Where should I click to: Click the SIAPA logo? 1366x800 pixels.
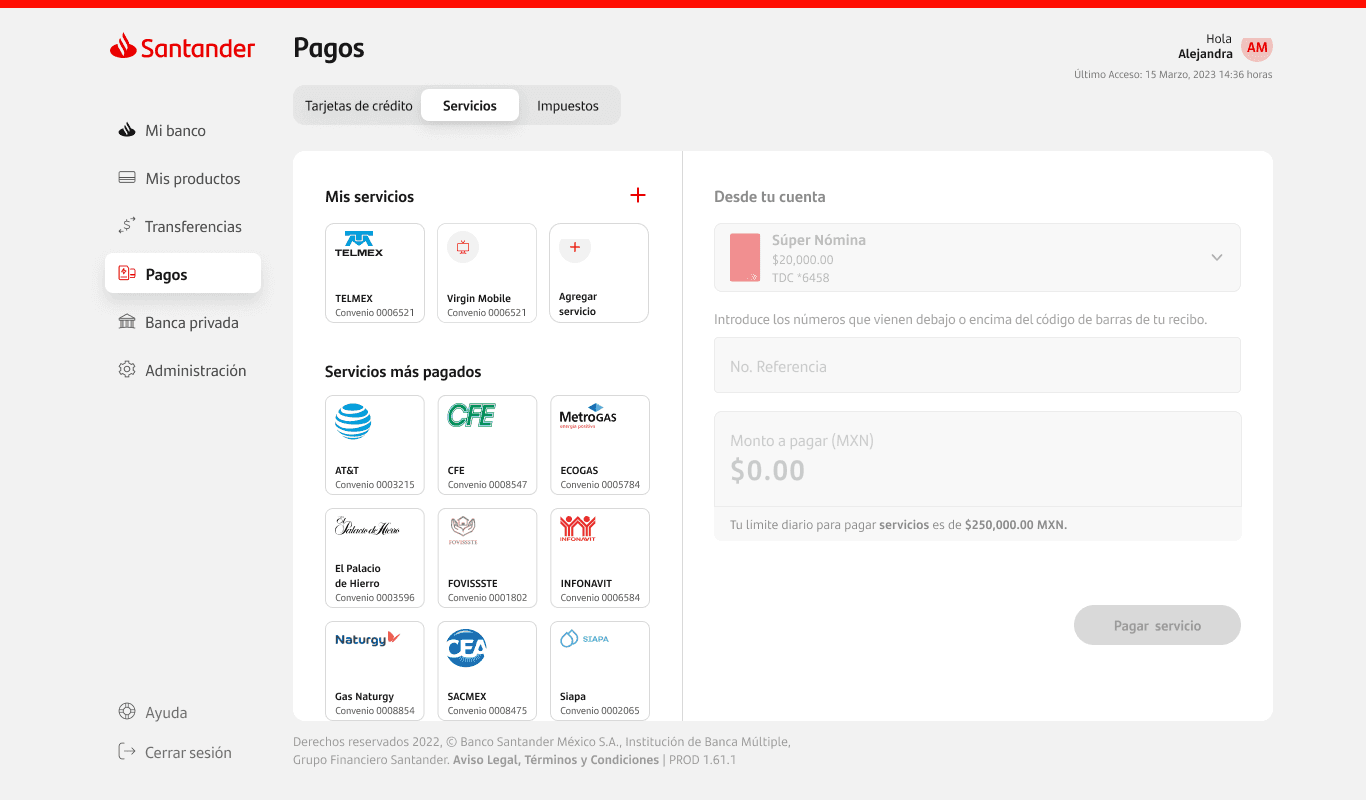pyautogui.click(x=584, y=638)
